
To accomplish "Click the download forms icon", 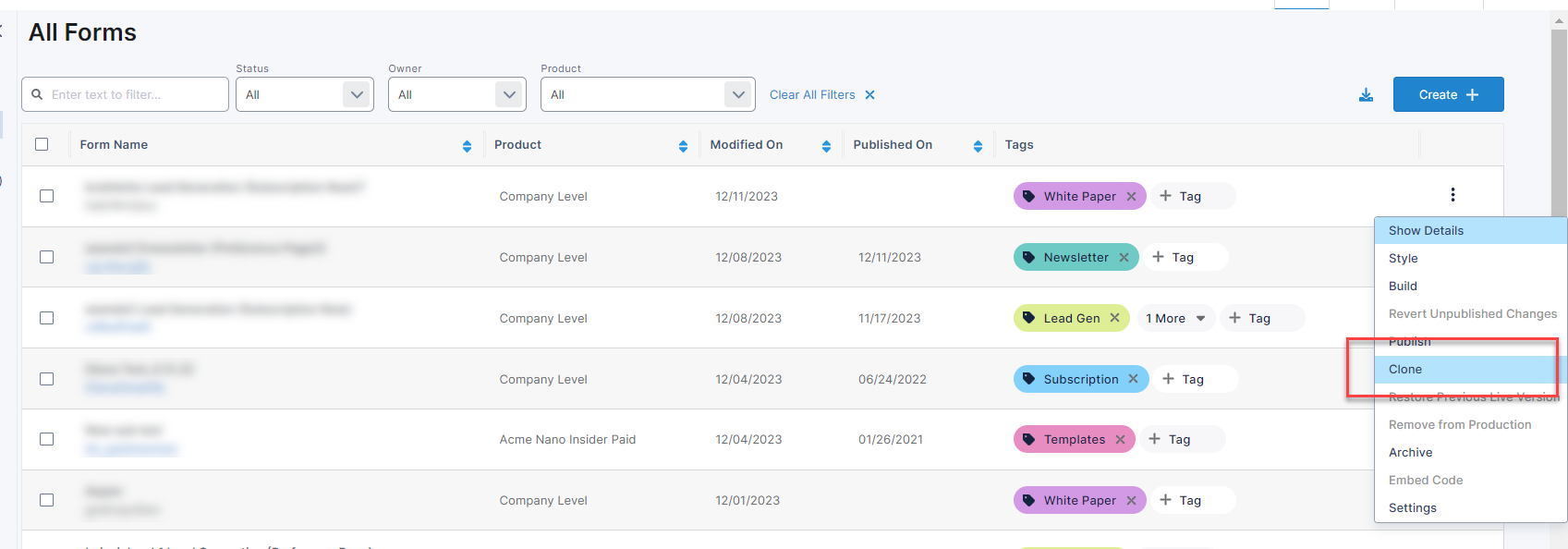I will [1366, 95].
